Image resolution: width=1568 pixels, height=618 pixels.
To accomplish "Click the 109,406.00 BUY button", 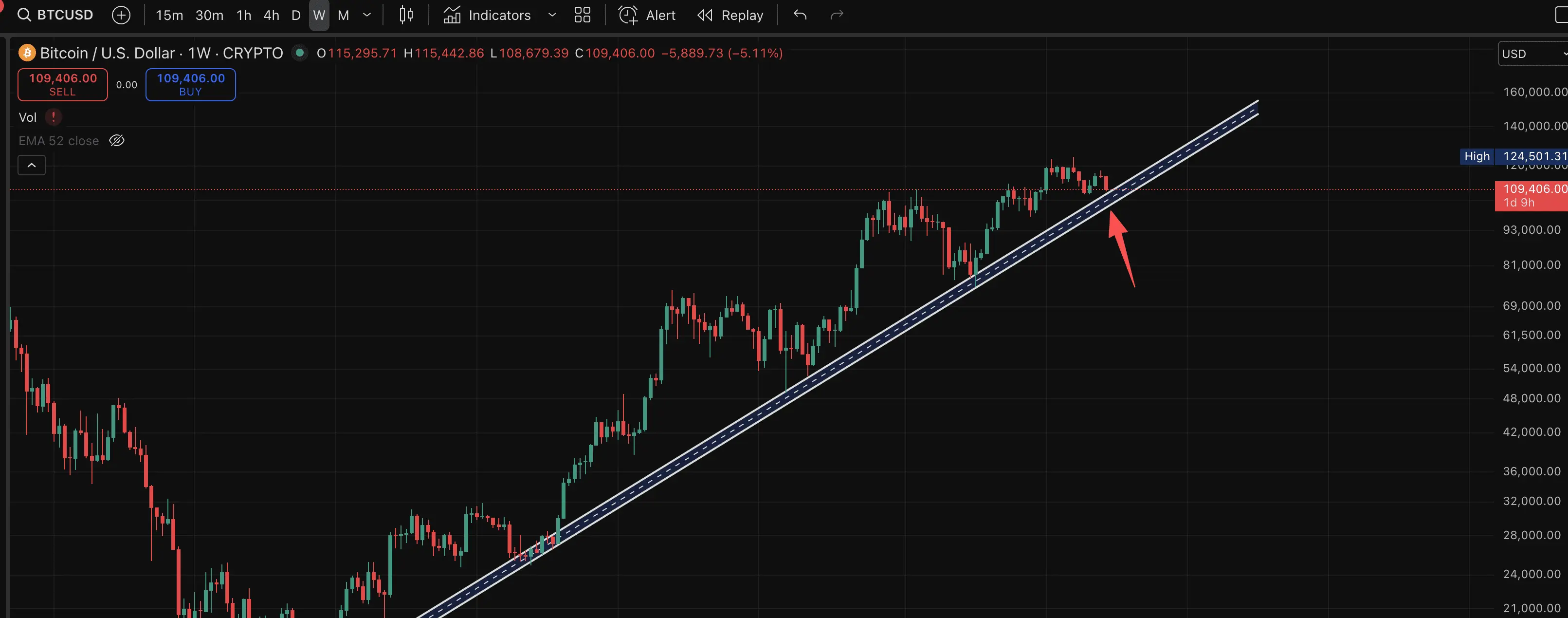I will (x=190, y=85).
